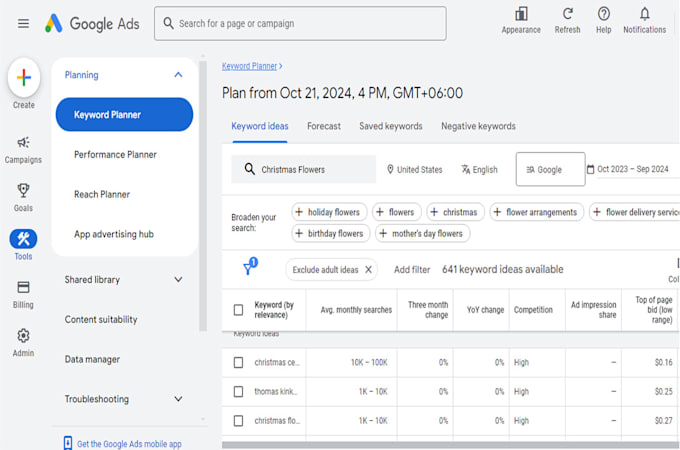Remove Exclude adult ideas filter
The height and width of the screenshot is (450, 680).
(x=368, y=270)
